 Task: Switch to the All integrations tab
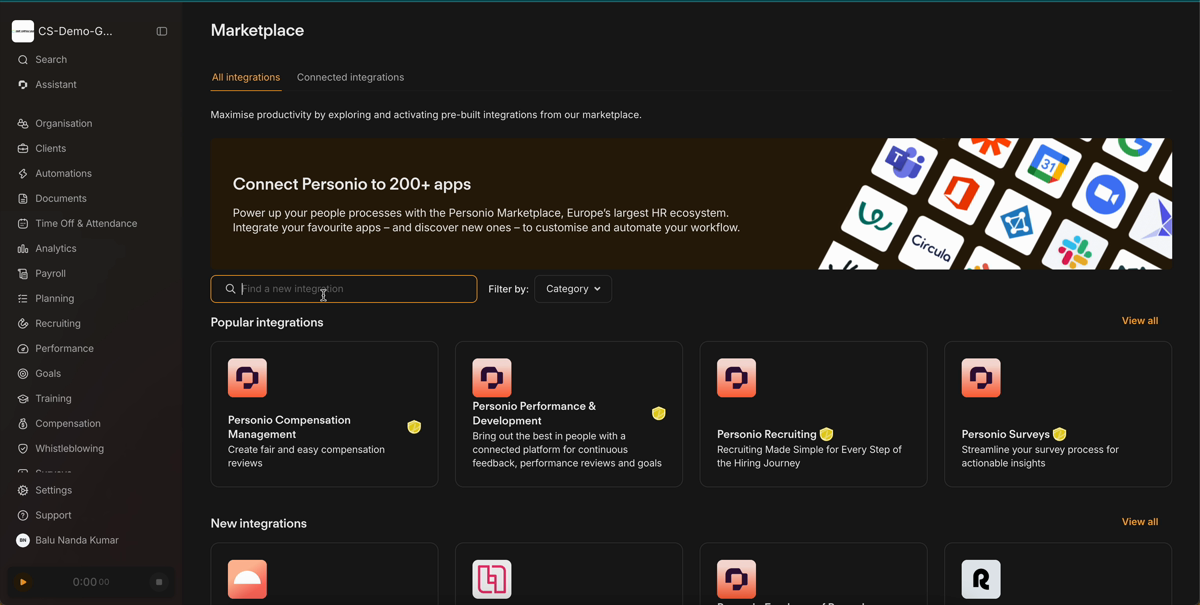(246, 77)
